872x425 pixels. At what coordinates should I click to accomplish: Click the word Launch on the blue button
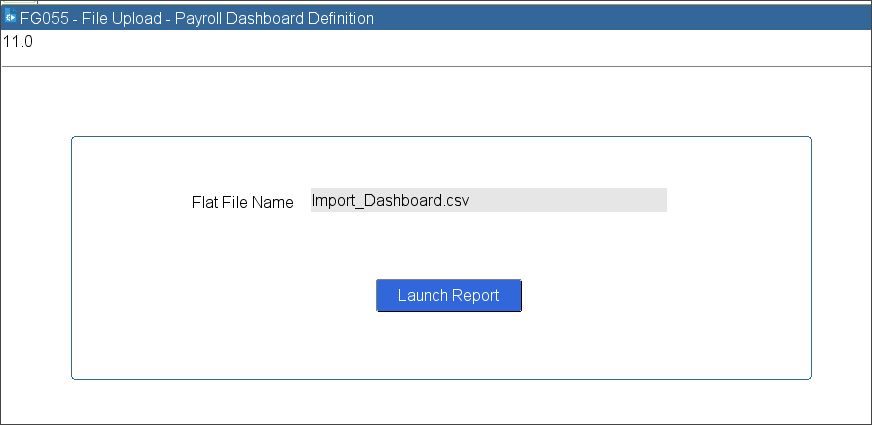422,296
